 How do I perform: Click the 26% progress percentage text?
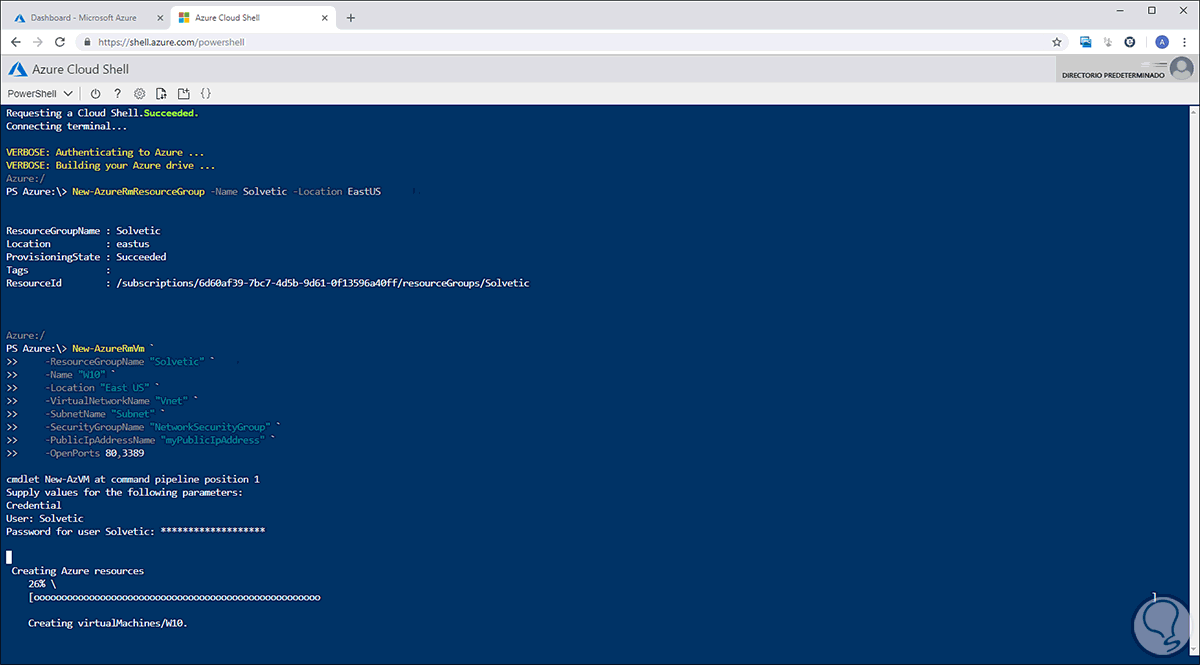click(37, 583)
